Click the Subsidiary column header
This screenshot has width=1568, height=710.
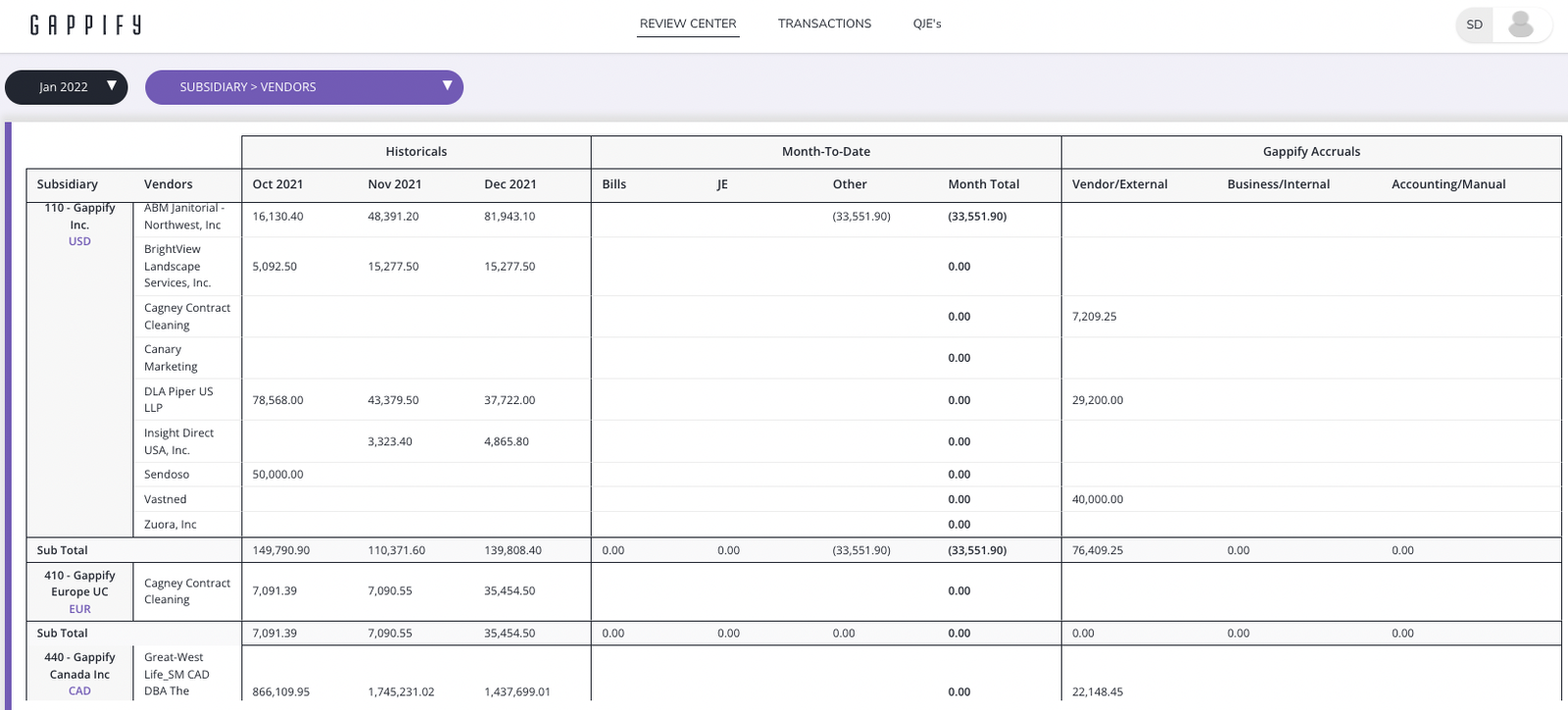[x=68, y=184]
